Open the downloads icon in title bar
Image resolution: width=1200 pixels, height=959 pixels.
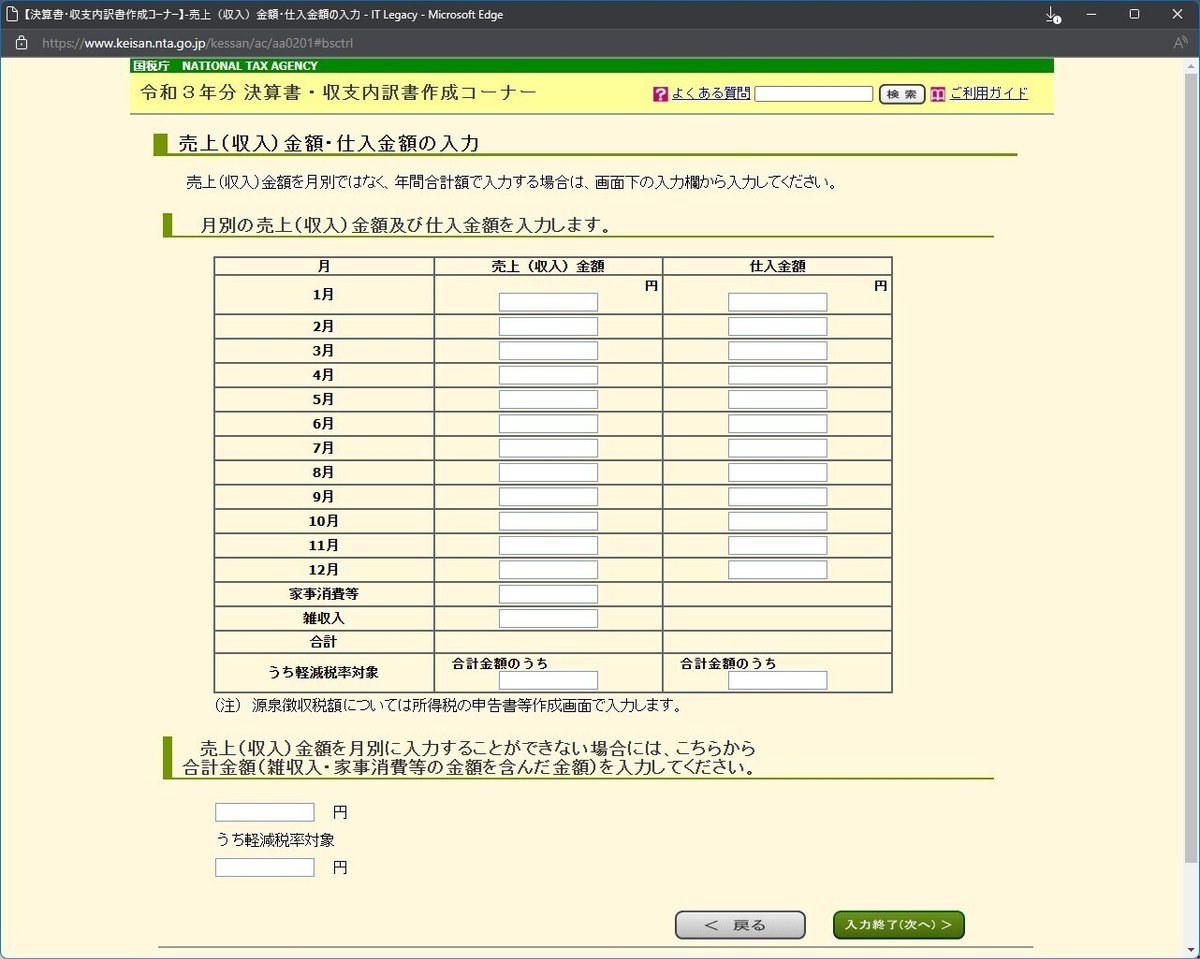[x=1052, y=15]
